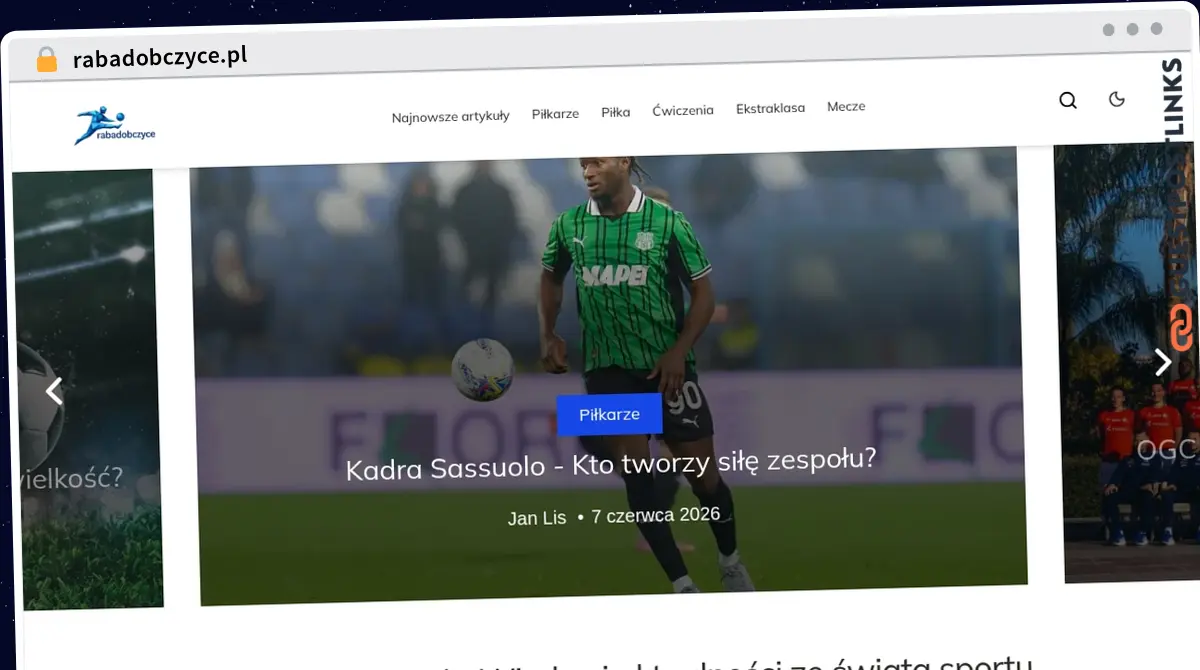This screenshot has width=1200, height=670.
Task: Select Piłka in navigation
Action: [x=615, y=112]
